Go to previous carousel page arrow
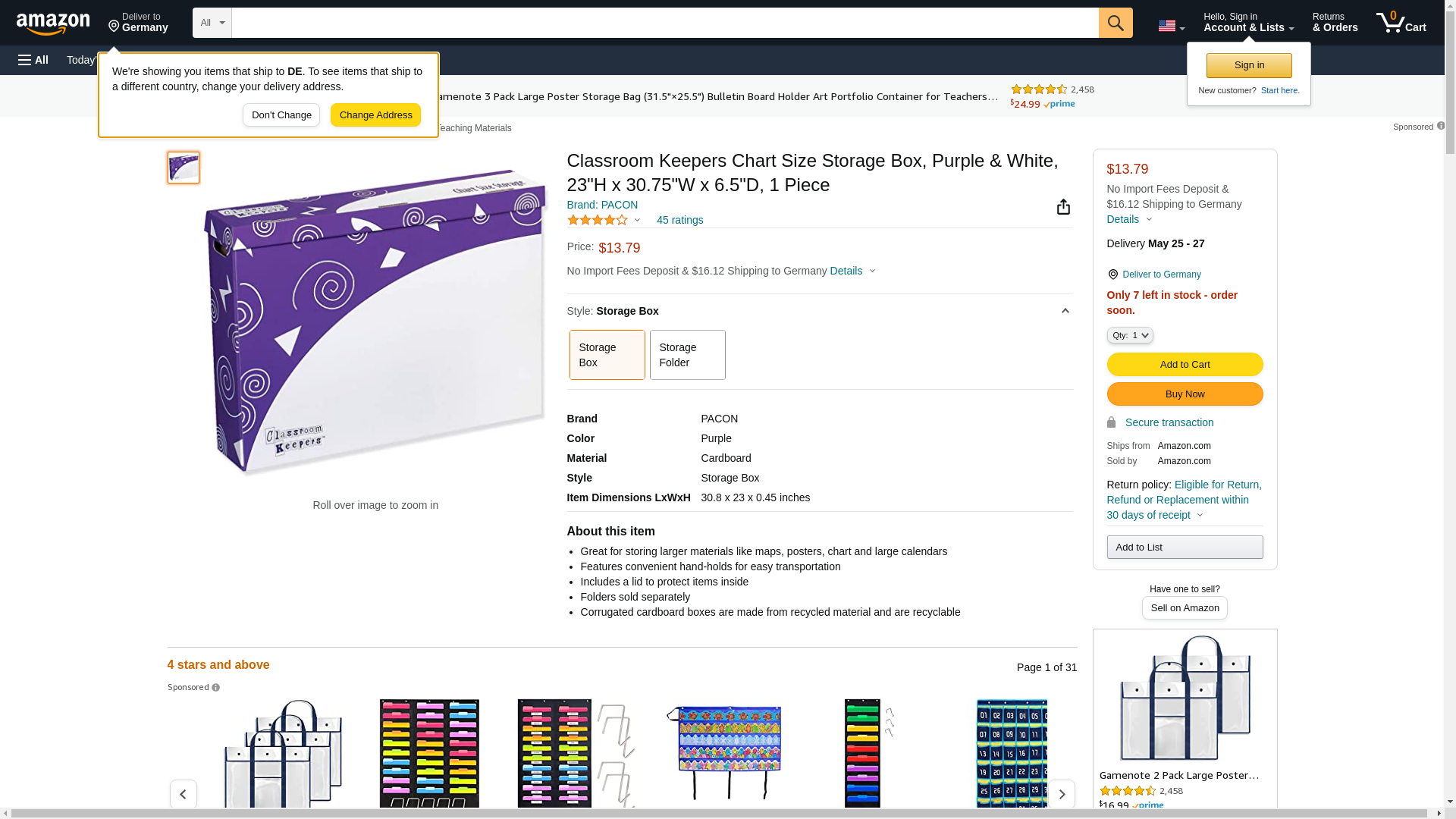1456x819 pixels. coord(184,794)
